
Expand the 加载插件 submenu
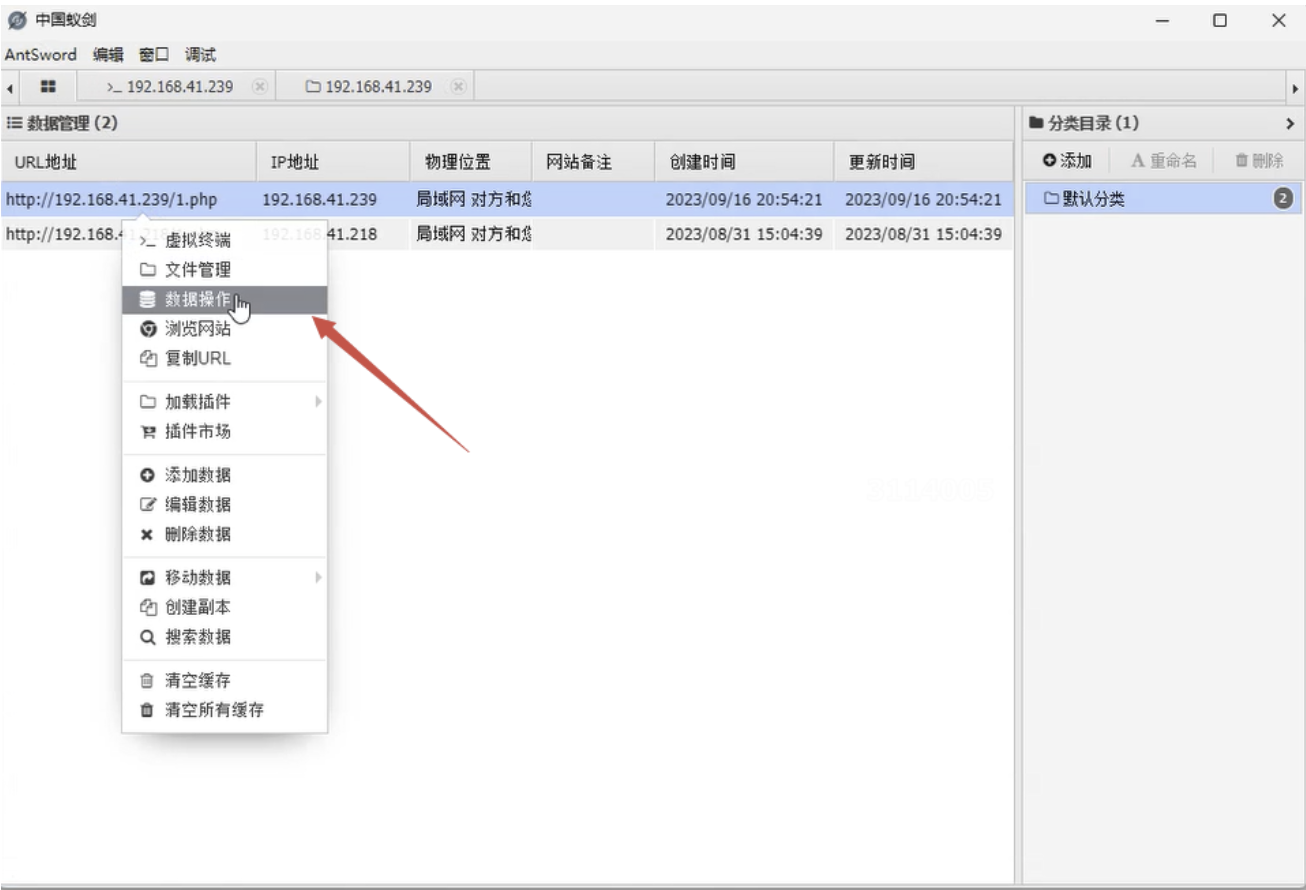tap(224, 402)
